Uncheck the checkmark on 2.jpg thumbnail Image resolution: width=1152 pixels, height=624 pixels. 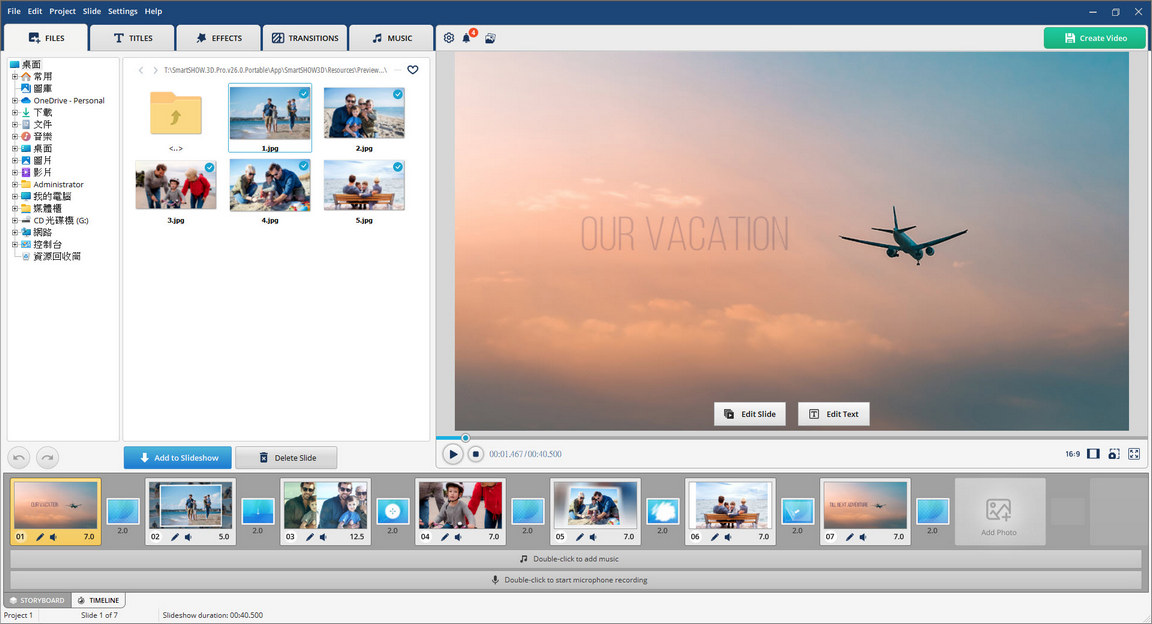point(398,94)
